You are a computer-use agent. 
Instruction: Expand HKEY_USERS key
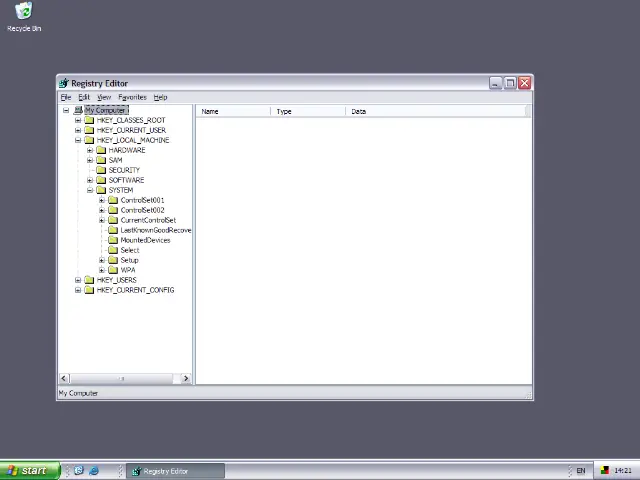click(x=78, y=280)
